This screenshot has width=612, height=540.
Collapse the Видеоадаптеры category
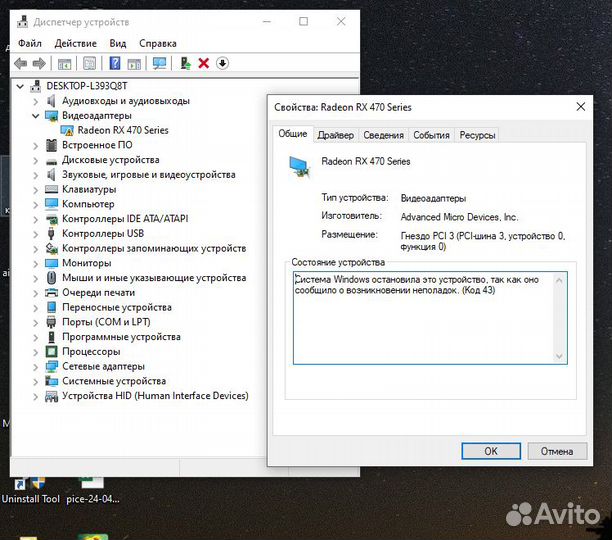[x=36, y=115]
